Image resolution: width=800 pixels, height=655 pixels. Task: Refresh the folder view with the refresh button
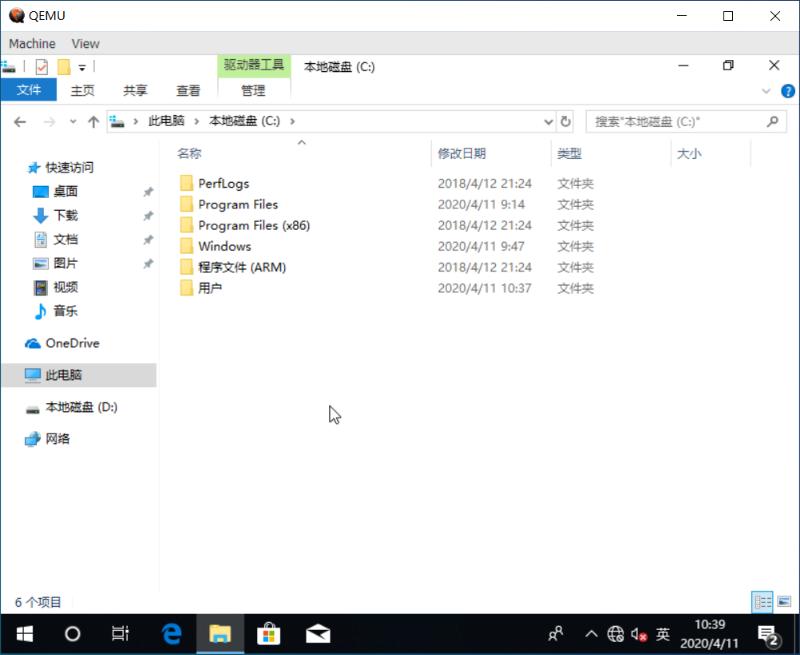pos(565,121)
